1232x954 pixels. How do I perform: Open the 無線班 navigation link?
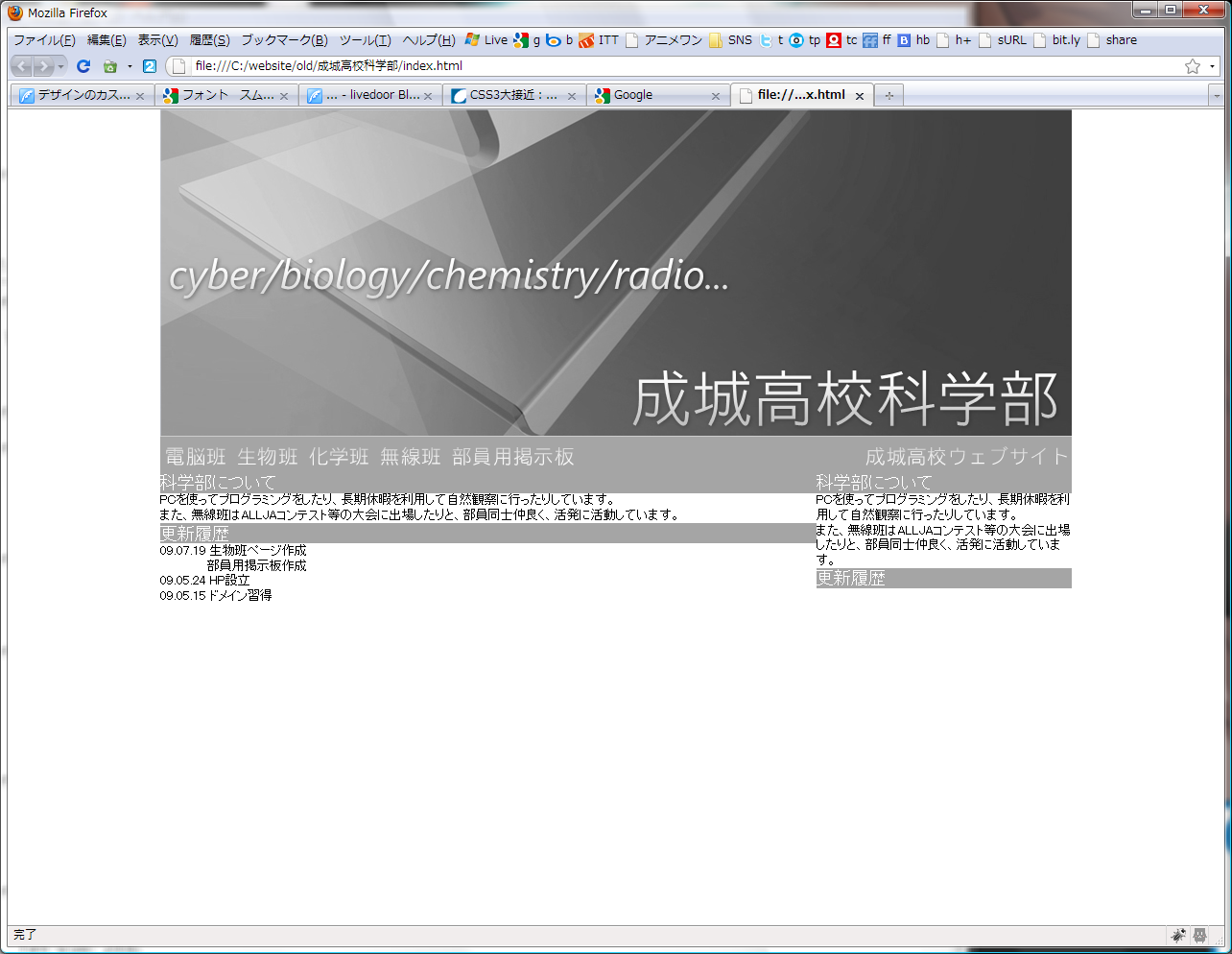pyautogui.click(x=411, y=457)
